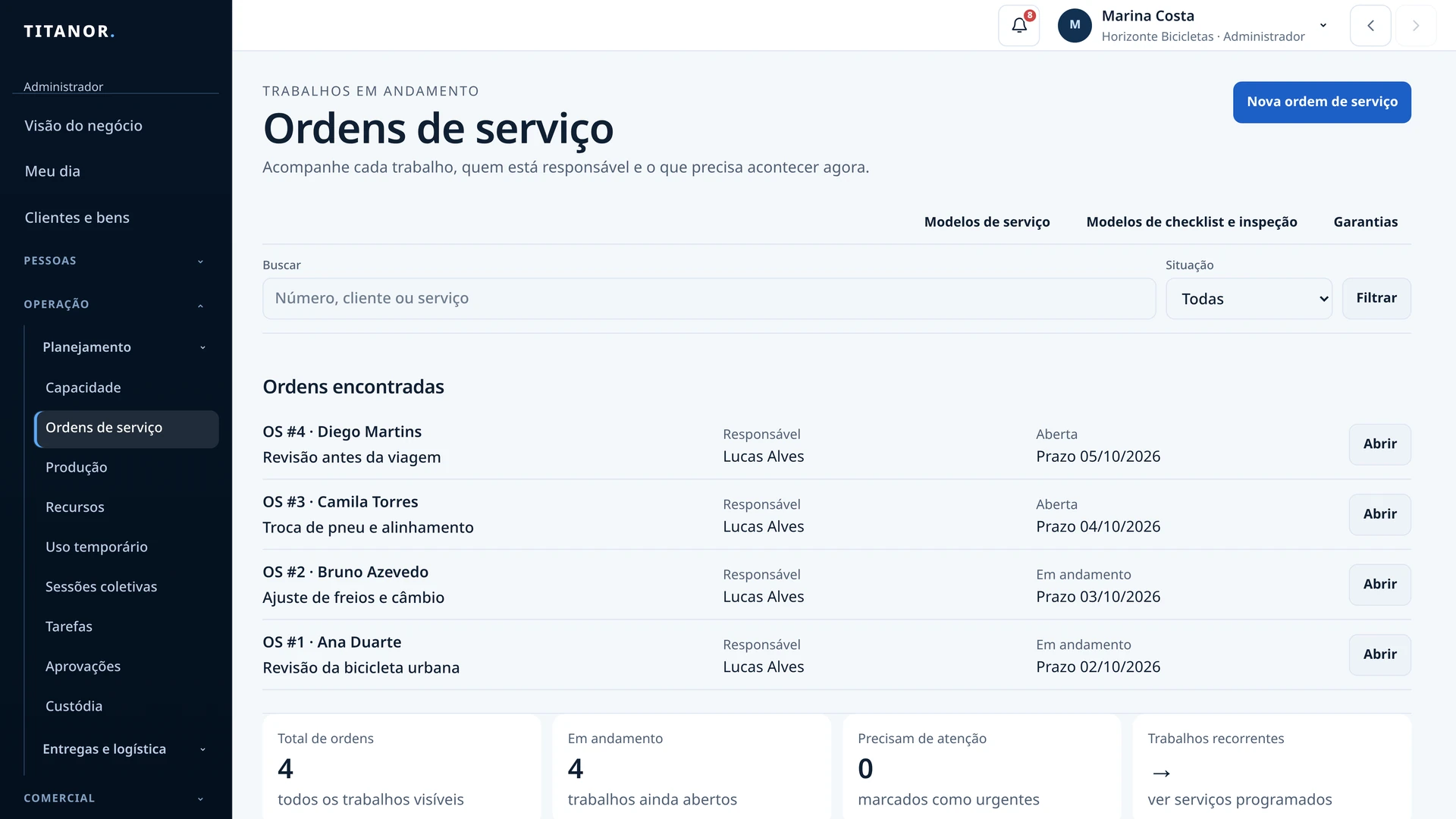
Task: Expand Entregas e logística submenu
Action: 125,749
